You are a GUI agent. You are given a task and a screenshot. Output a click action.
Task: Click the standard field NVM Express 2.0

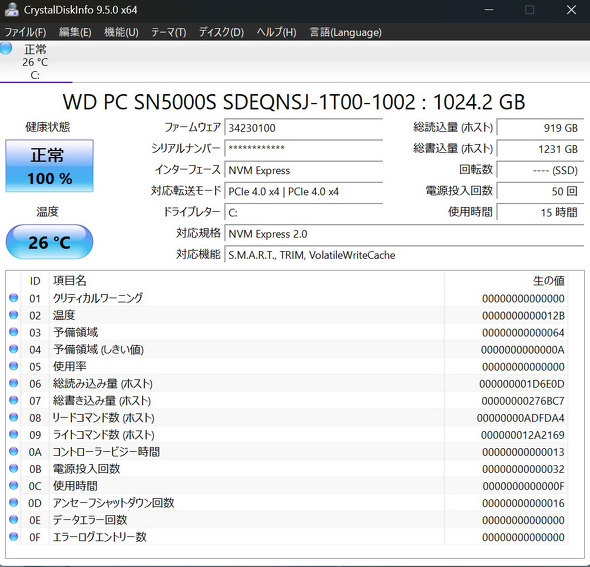point(404,234)
